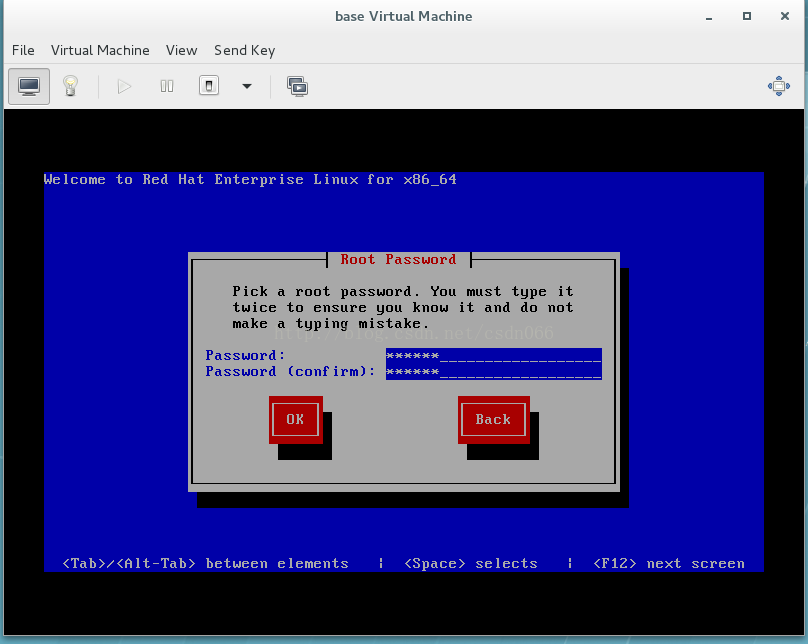
Task: Toggle fullscreen console view icon
Action: (x=779, y=86)
